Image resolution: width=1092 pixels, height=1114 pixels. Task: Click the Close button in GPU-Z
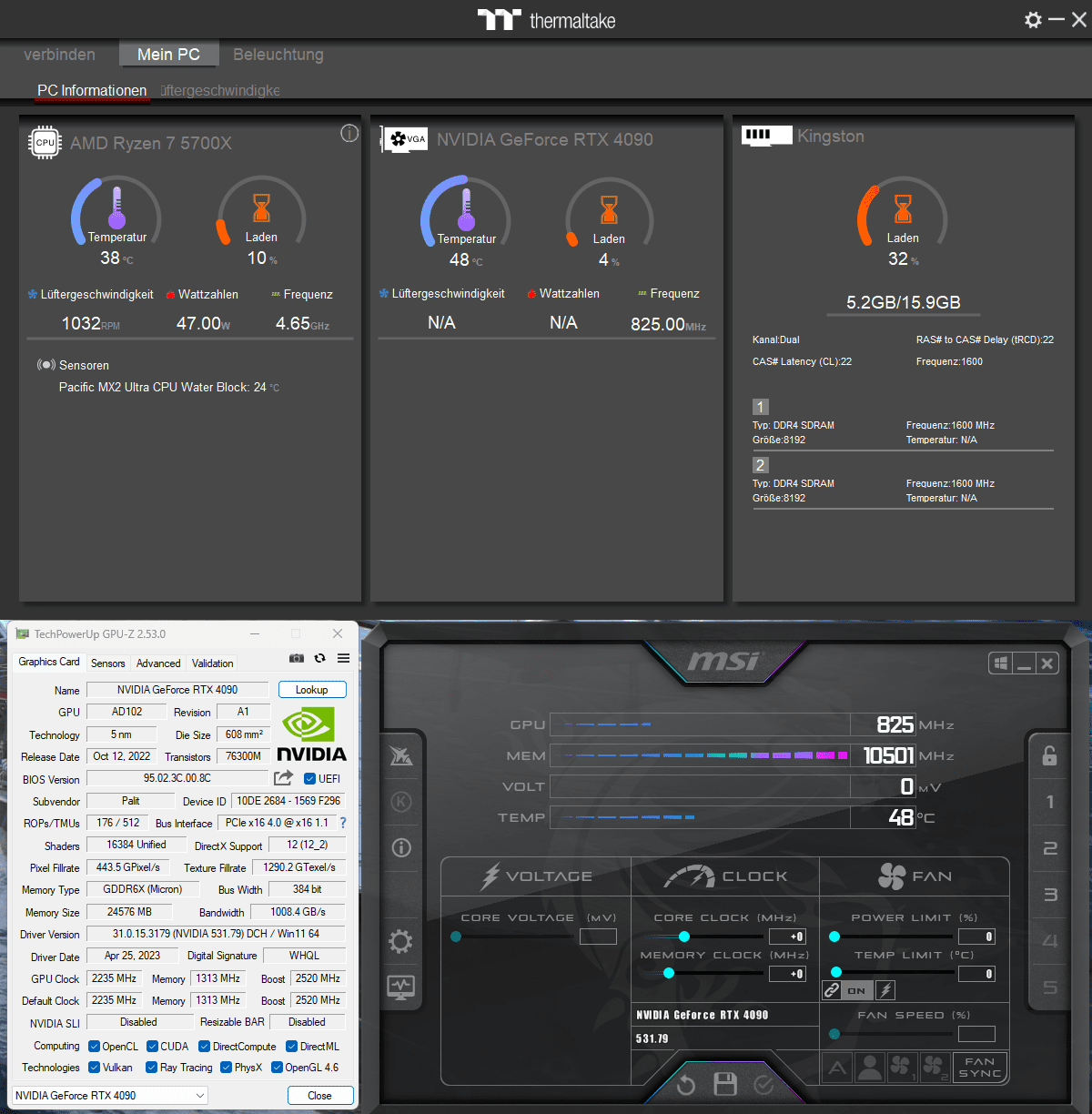pos(320,1096)
